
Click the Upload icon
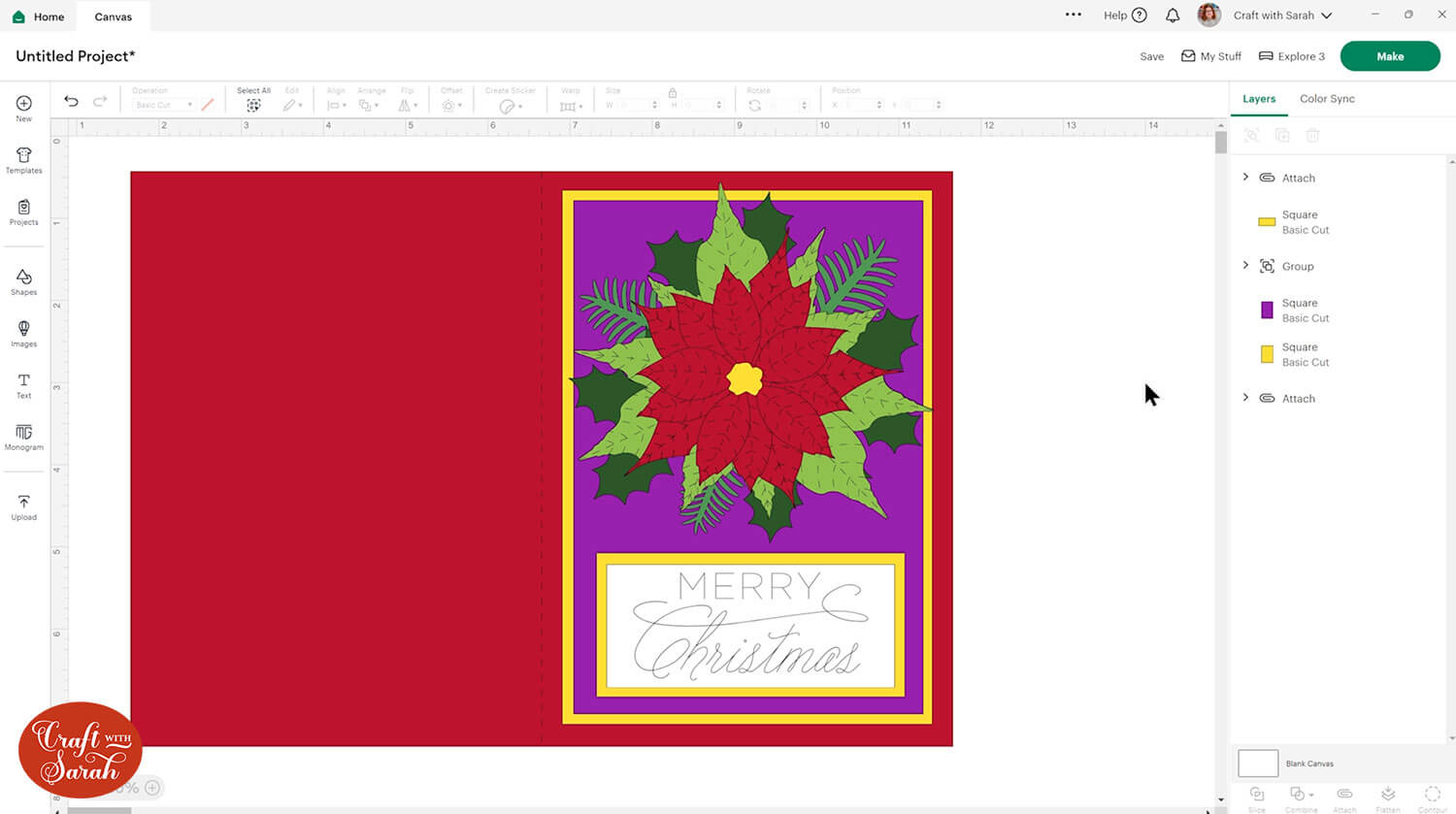coord(24,506)
